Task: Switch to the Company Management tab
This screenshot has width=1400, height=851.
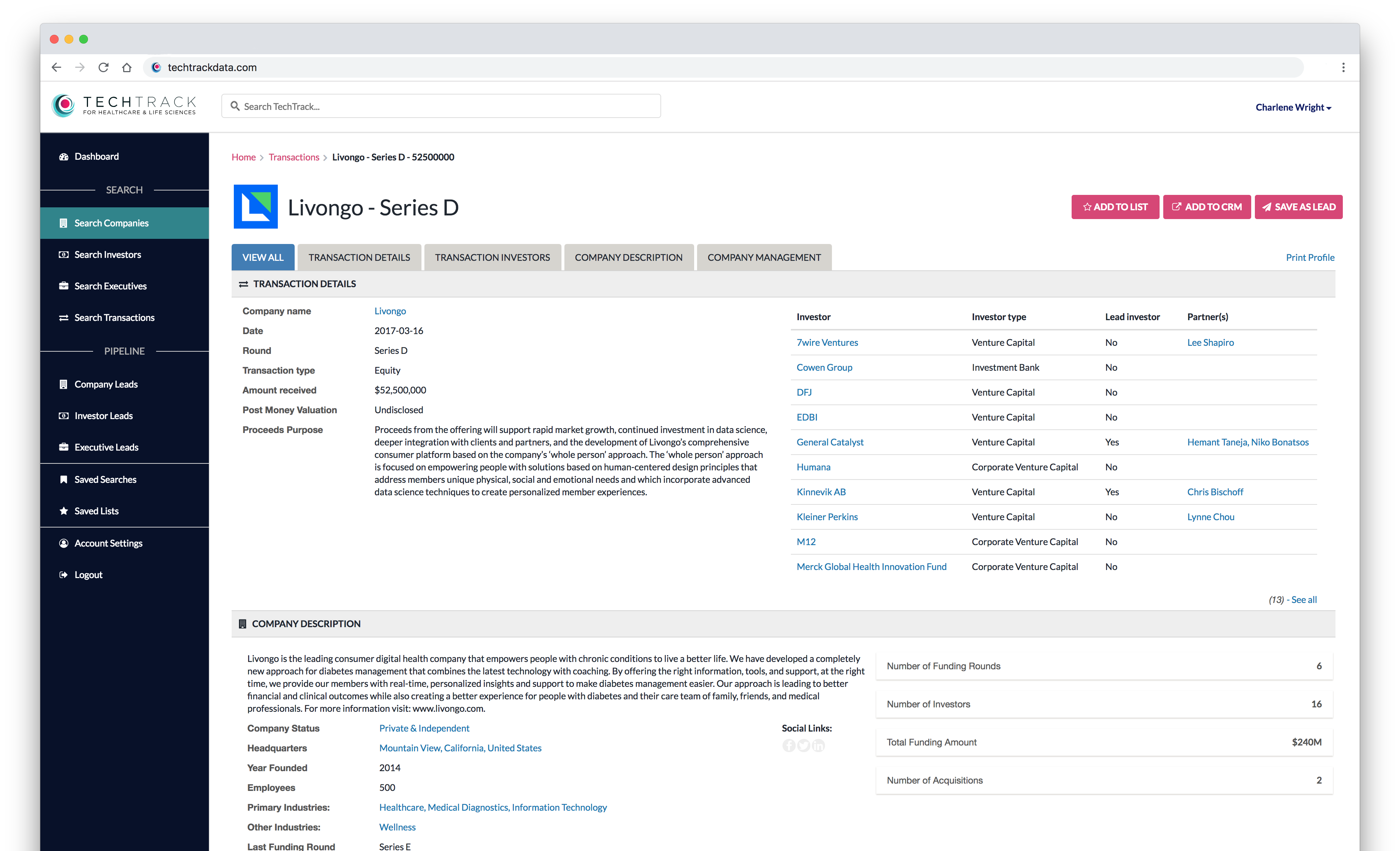Action: coord(764,257)
